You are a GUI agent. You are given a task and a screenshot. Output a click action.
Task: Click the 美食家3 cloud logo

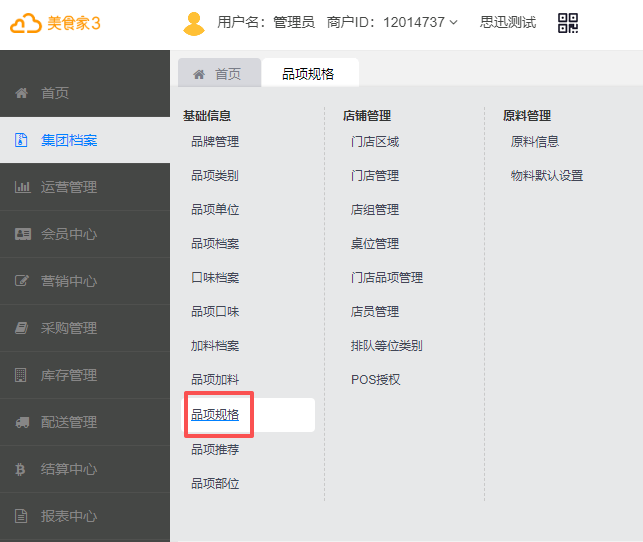[x=56, y=23]
